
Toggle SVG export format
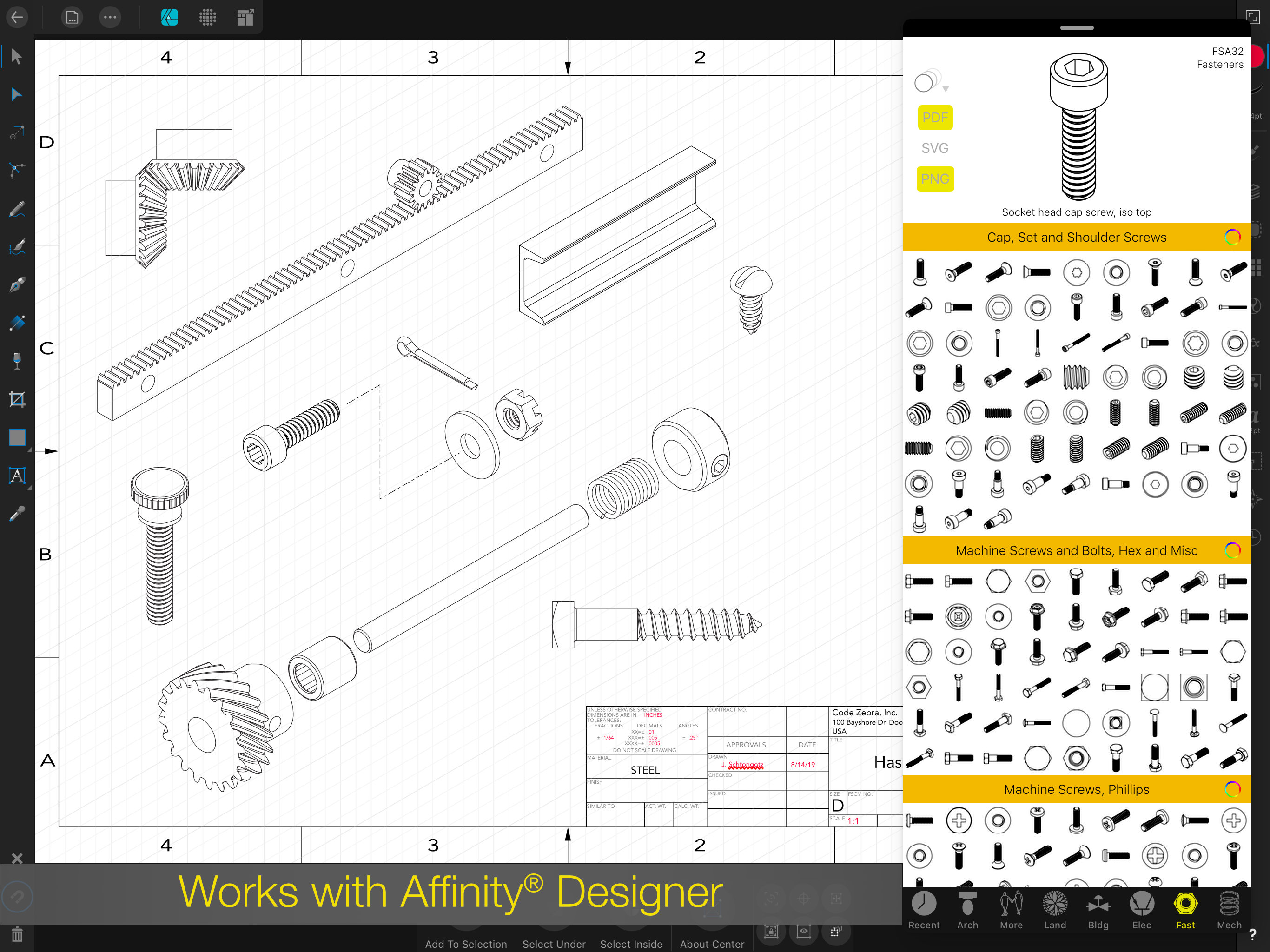(935, 148)
